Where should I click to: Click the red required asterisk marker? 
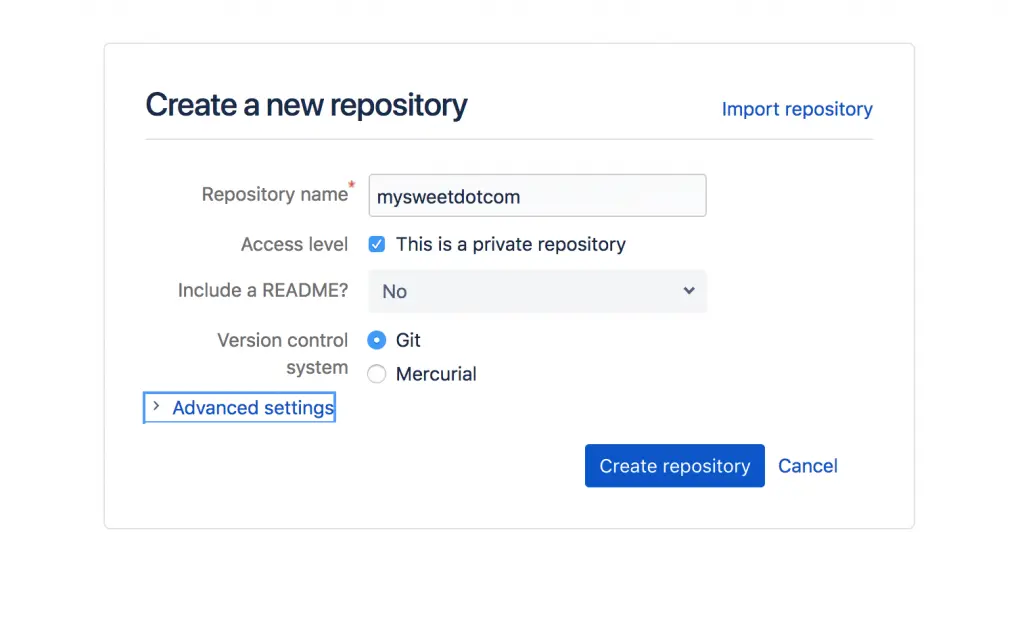(x=351, y=185)
